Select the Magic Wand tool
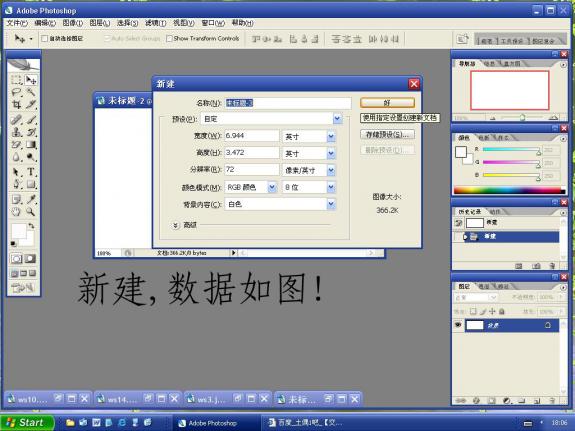The image size is (575, 431). coord(31,92)
